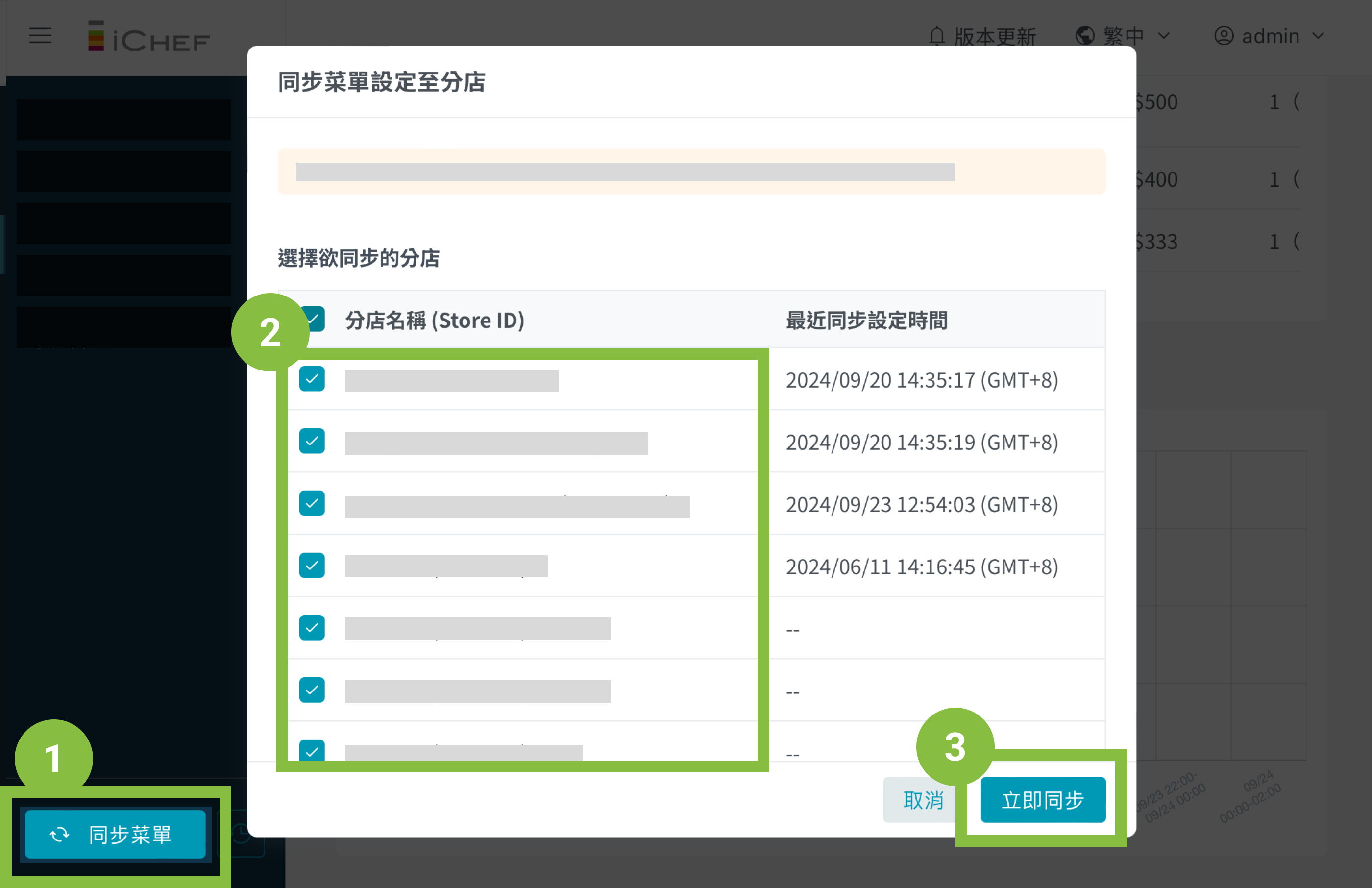Expand the admin account dropdown chevron
This screenshot has width=1372, height=888.
1318,36
